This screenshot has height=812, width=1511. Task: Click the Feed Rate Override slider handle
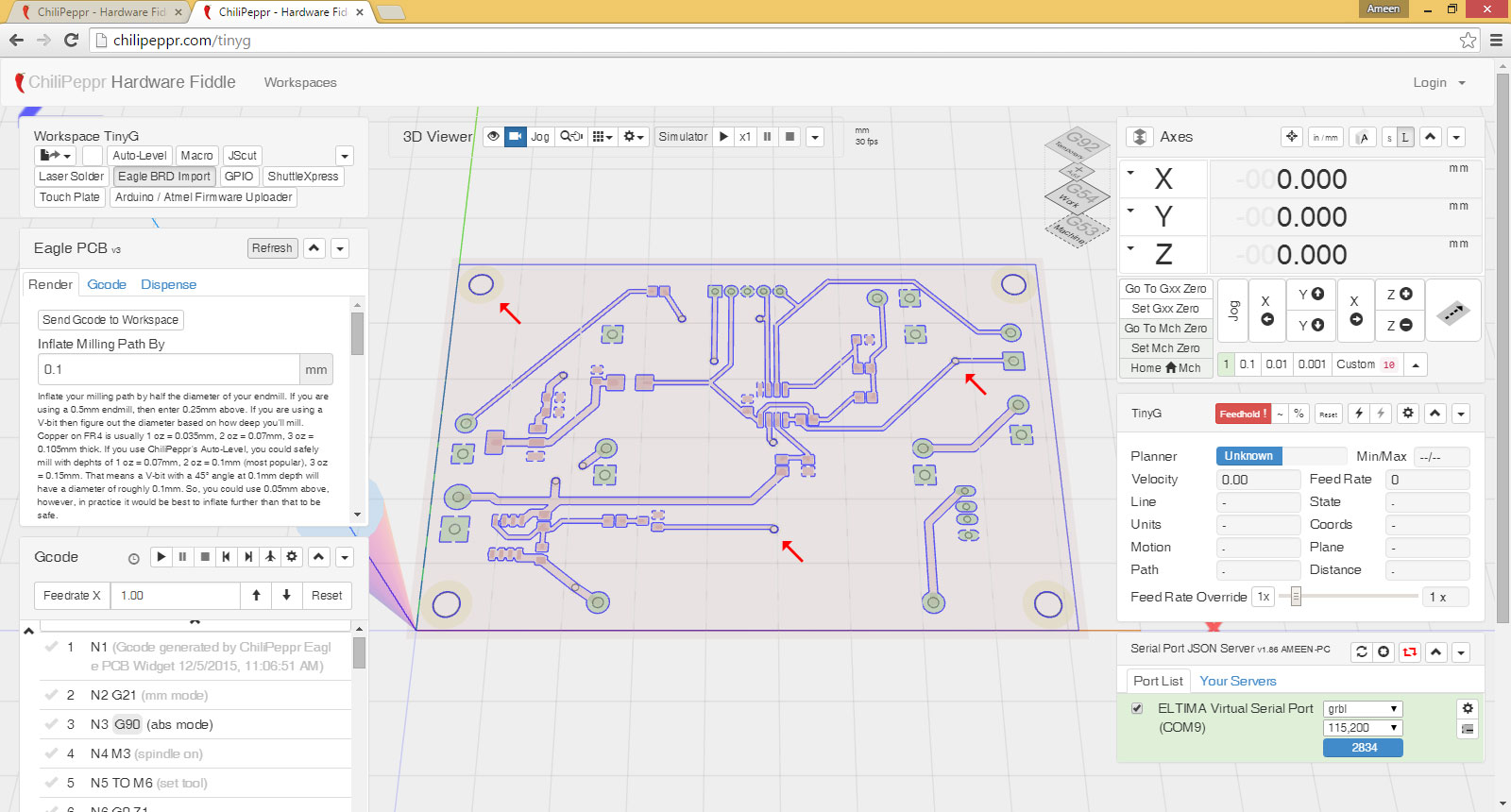(1296, 597)
